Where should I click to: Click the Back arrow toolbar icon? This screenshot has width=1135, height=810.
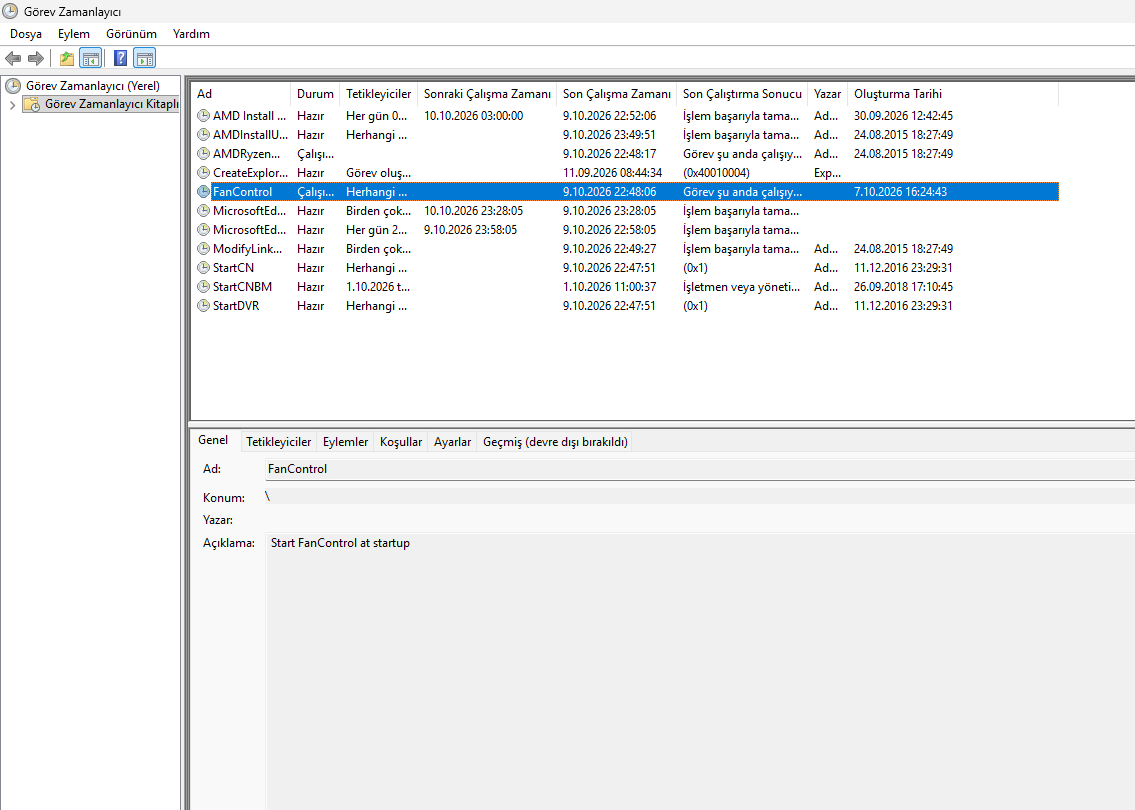[13, 59]
